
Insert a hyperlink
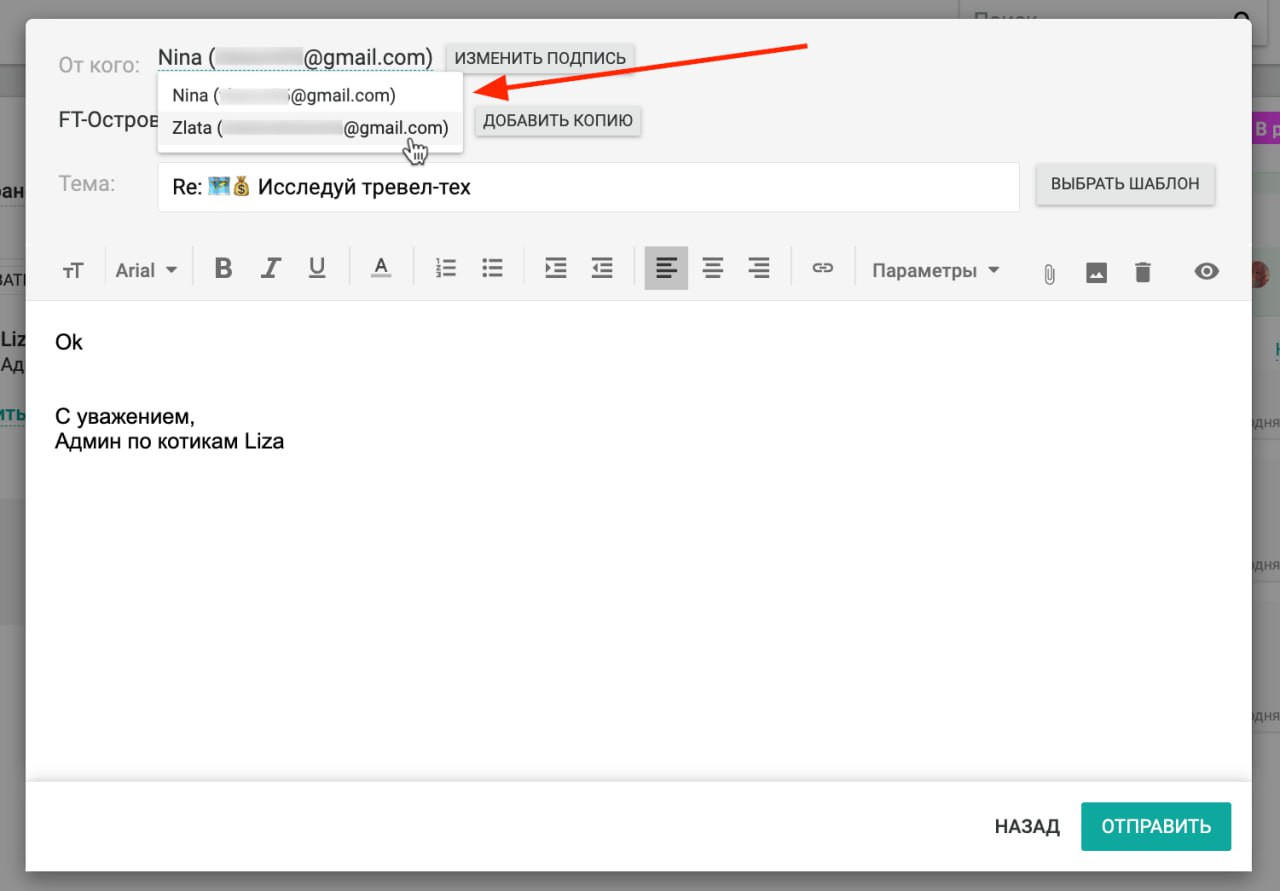822,269
